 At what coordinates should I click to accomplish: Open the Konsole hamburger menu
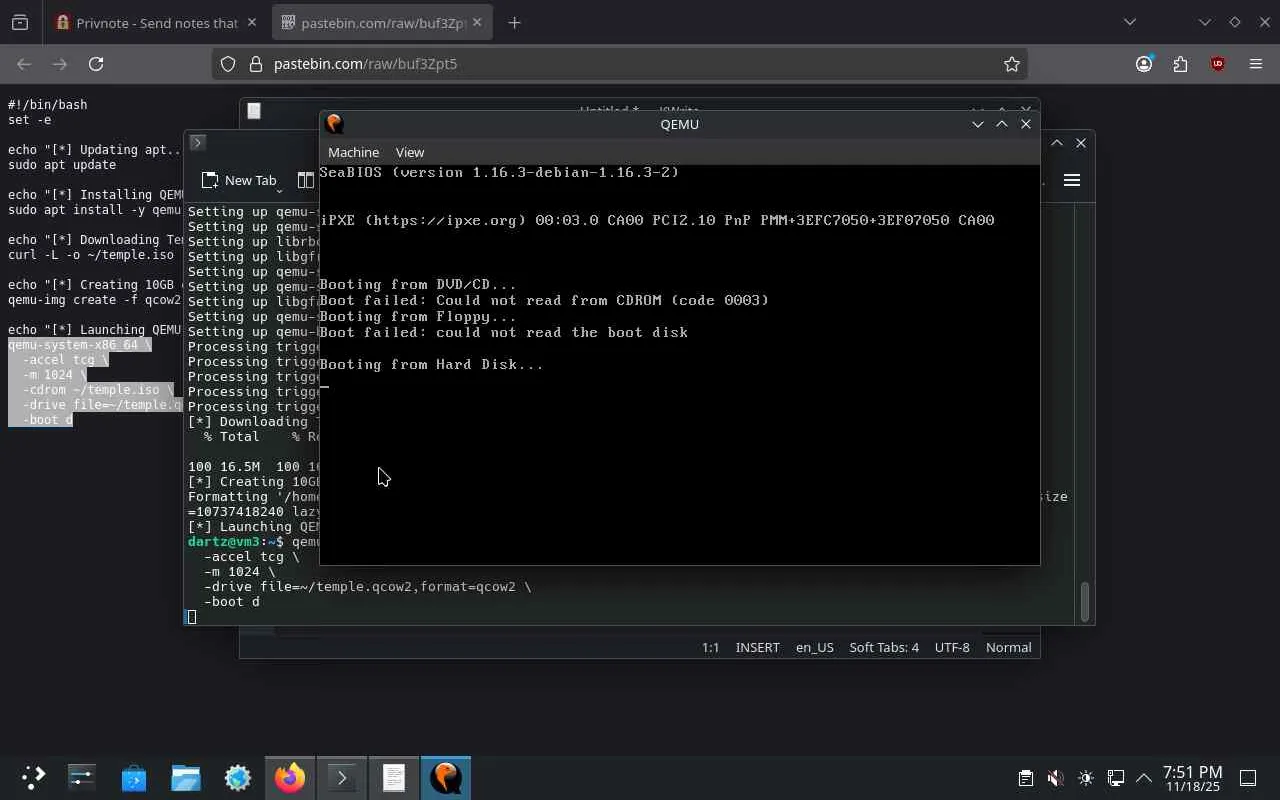[x=1072, y=180]
